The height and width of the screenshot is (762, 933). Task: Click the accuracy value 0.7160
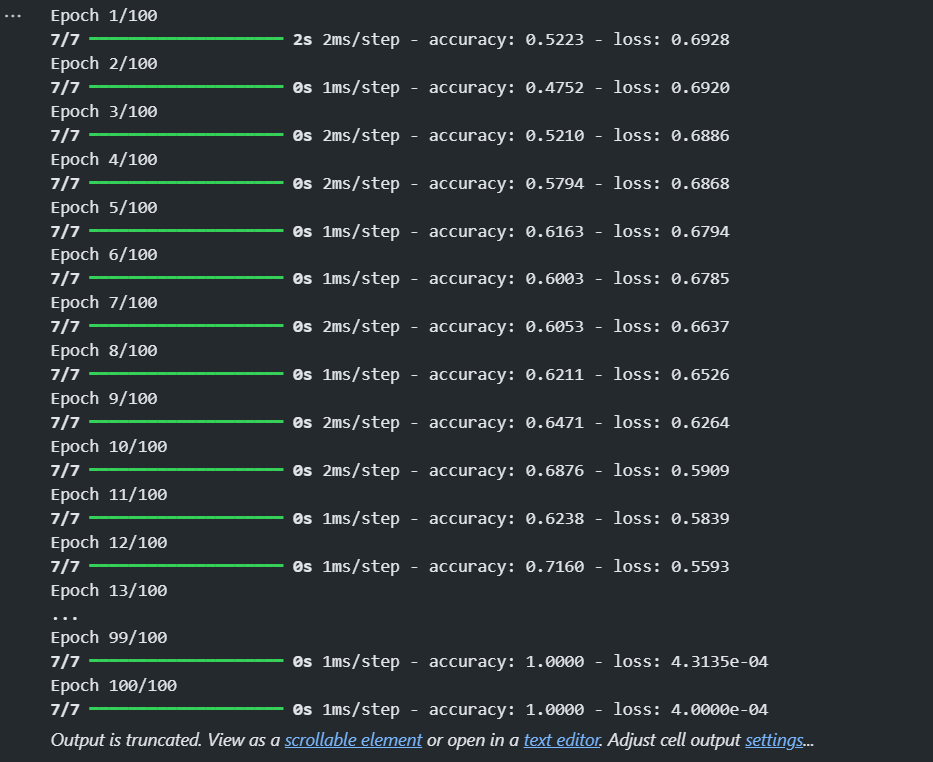point(555,566)
